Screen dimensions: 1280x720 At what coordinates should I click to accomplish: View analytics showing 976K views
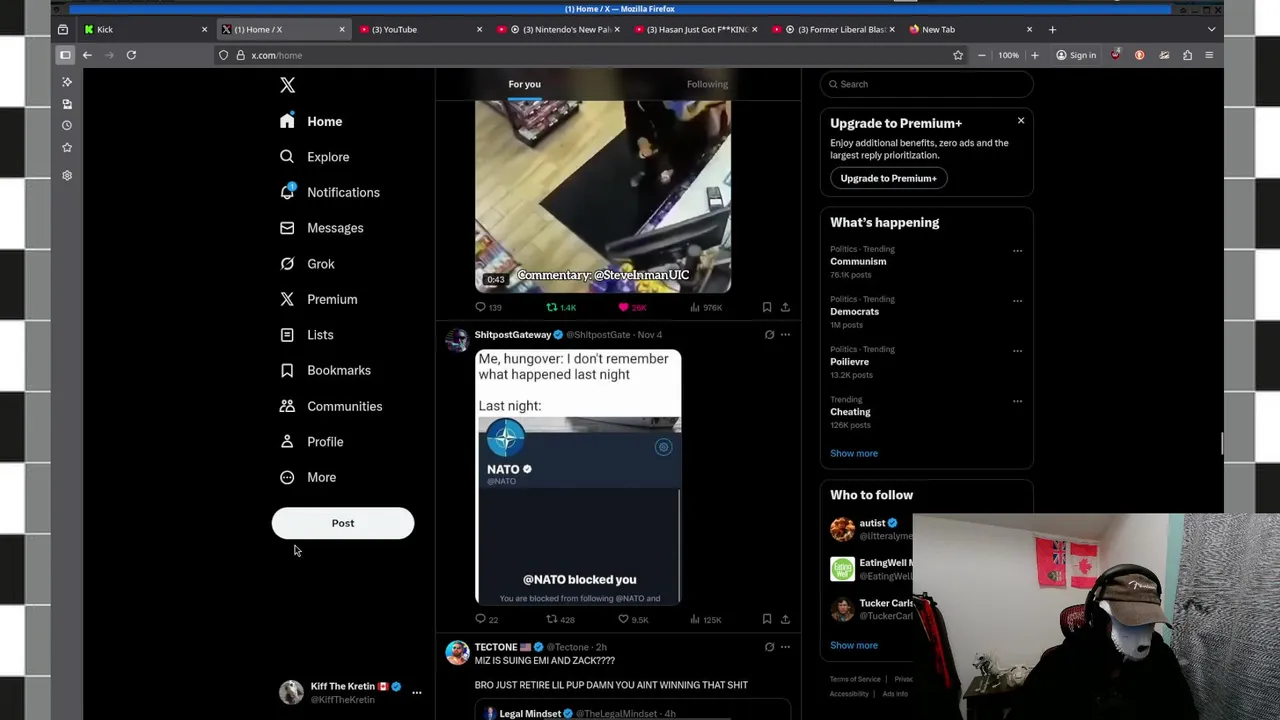point(706,307)
